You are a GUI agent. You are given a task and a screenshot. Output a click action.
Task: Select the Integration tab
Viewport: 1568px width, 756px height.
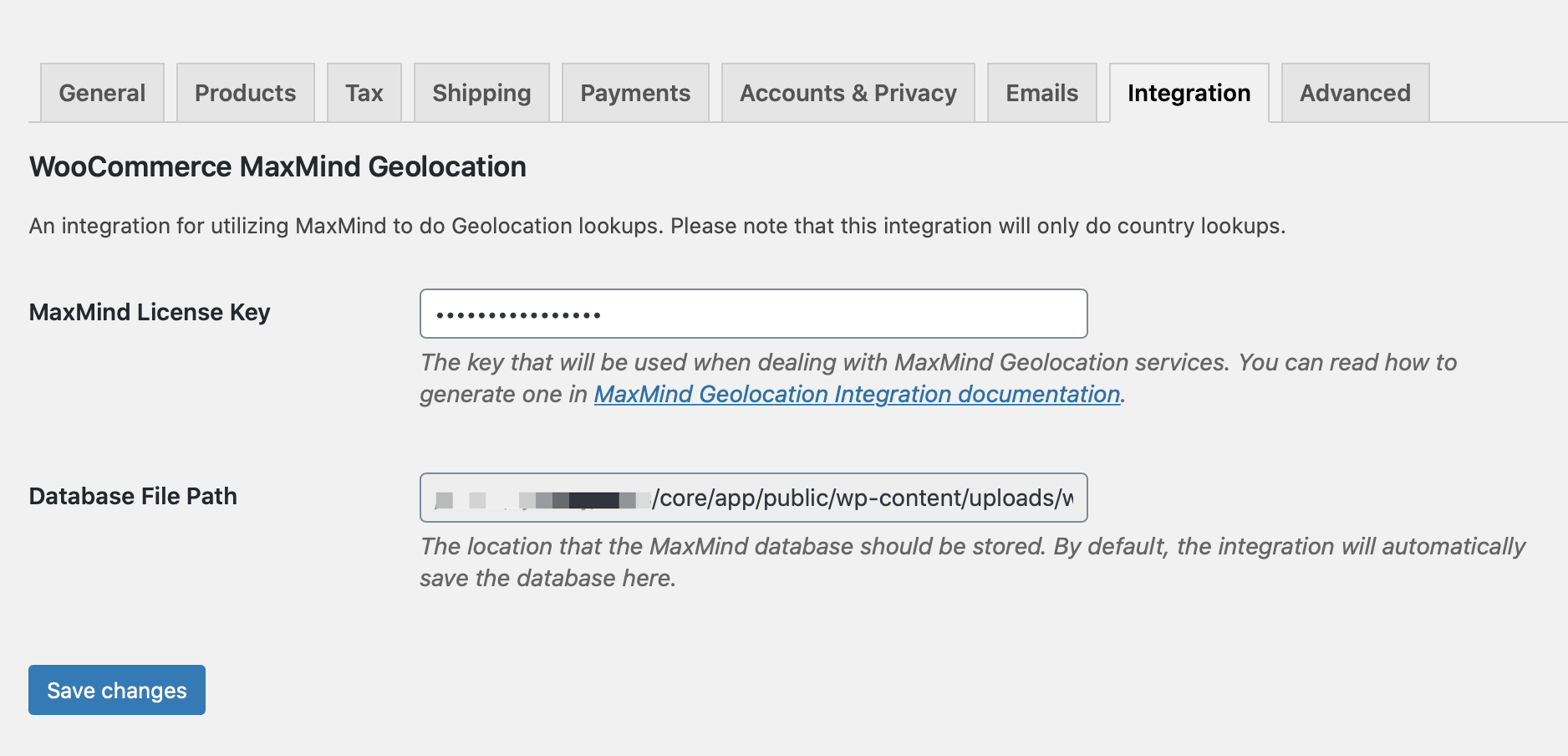(x=1189, y=93)
